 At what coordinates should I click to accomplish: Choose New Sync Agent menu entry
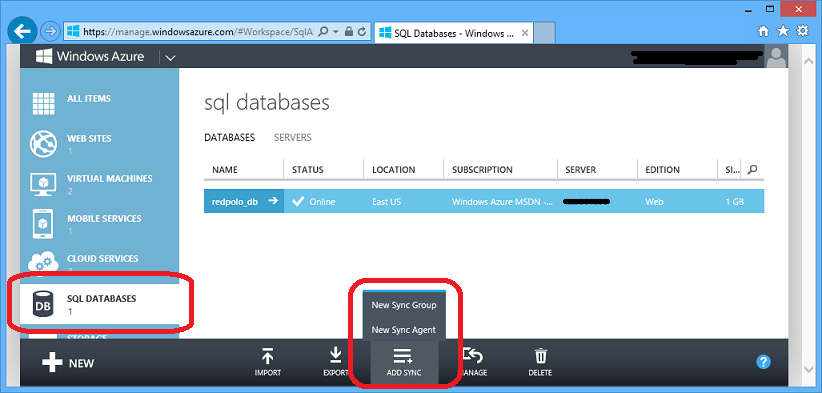point(404,330)
